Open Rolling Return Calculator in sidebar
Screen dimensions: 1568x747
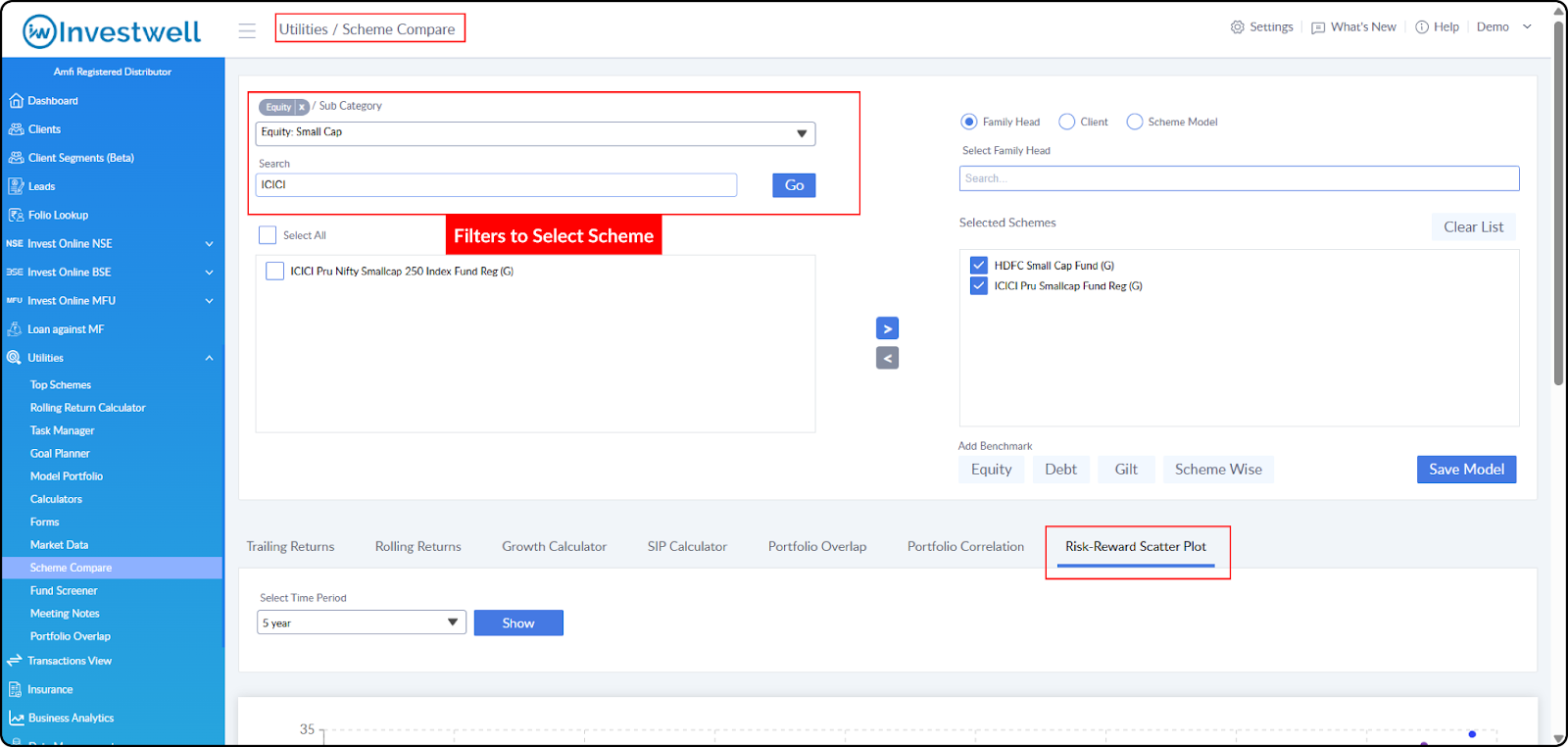click(87, 408)
